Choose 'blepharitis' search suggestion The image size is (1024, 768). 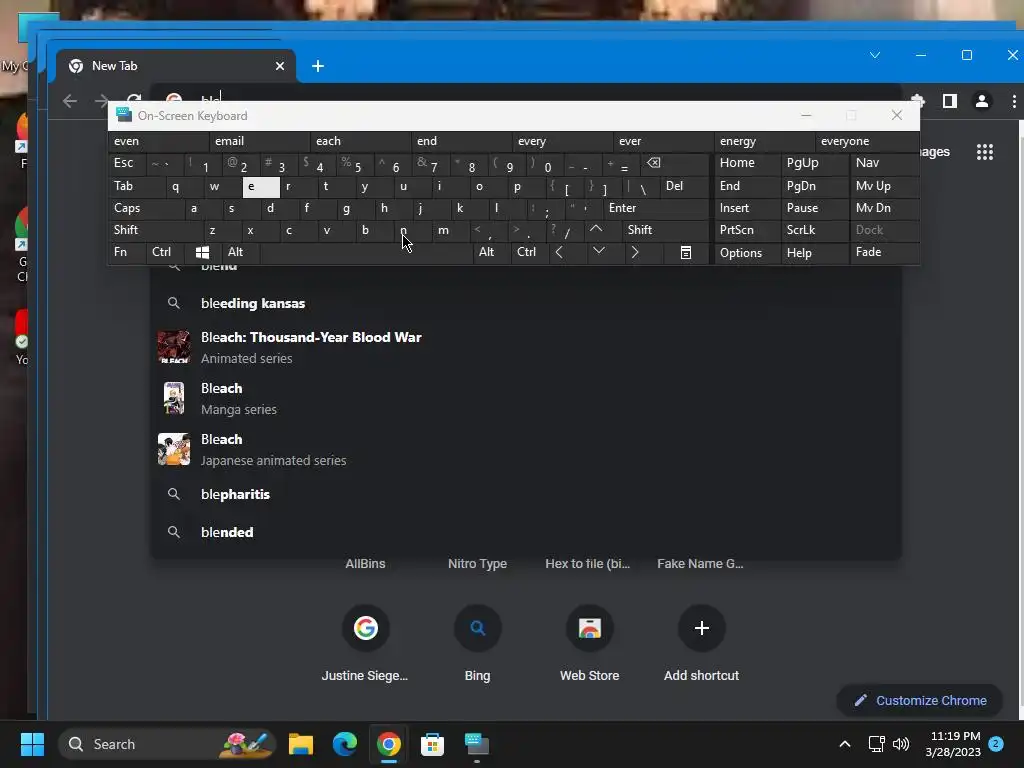(526, 494)
